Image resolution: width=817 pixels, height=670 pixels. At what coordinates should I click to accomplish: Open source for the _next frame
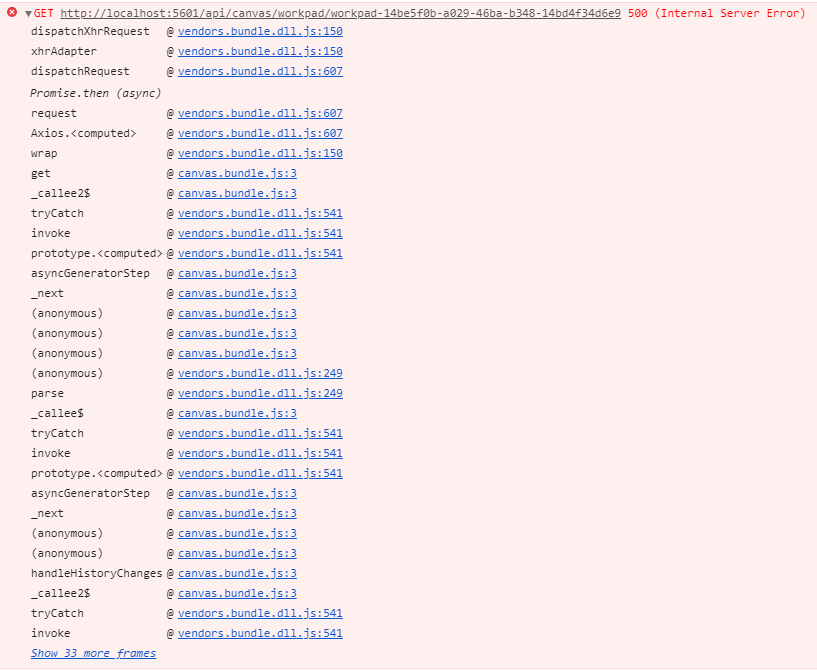pos(237,293)
